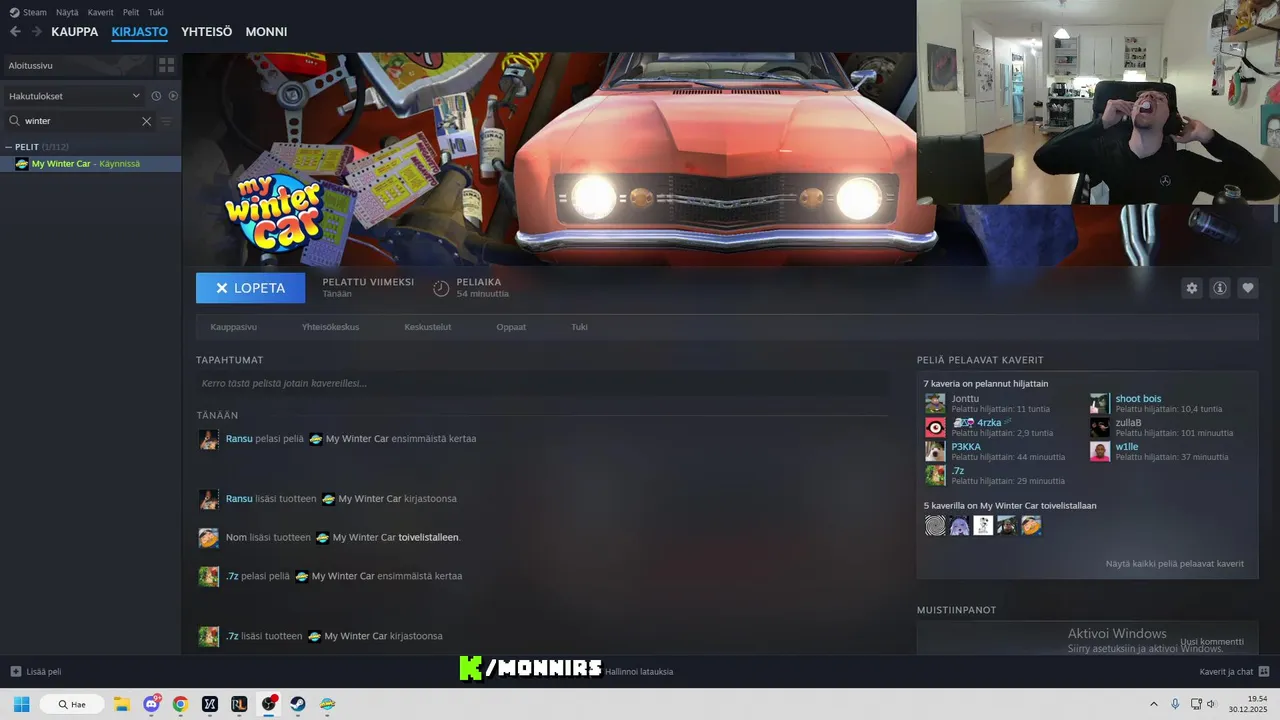Click the Steam logo in title bar
The width and height of the screenshot is (1280, 720).
(x=14, y=12)
